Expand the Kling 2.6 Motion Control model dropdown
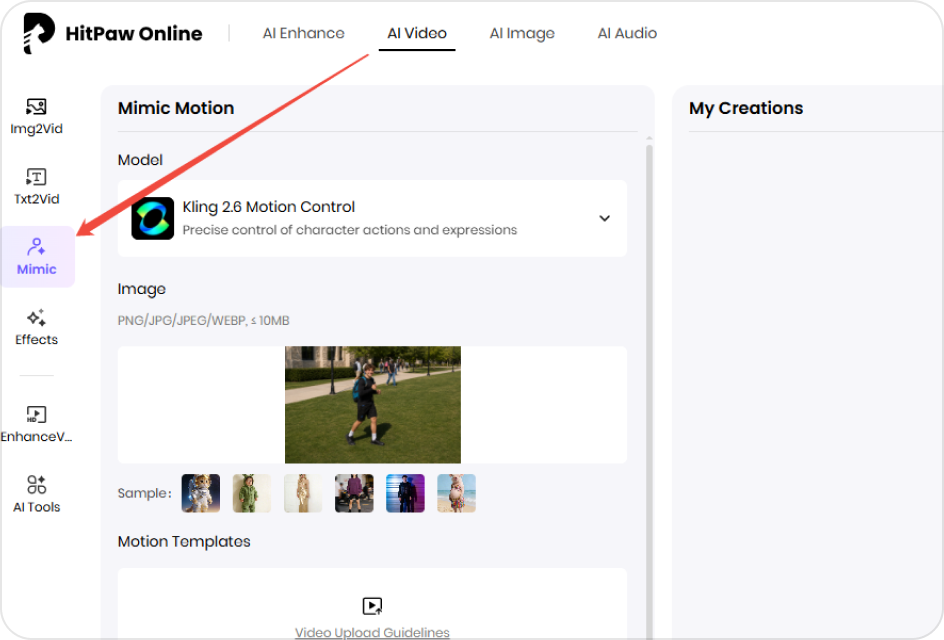Viewport: 944px width, 640px height. click(x=604, y=218)
